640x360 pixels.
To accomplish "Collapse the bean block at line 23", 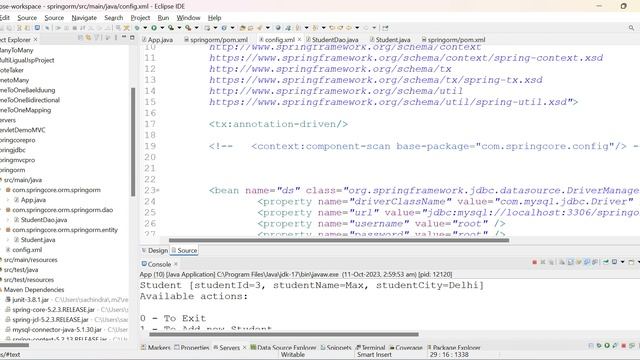I will (158, 190).
